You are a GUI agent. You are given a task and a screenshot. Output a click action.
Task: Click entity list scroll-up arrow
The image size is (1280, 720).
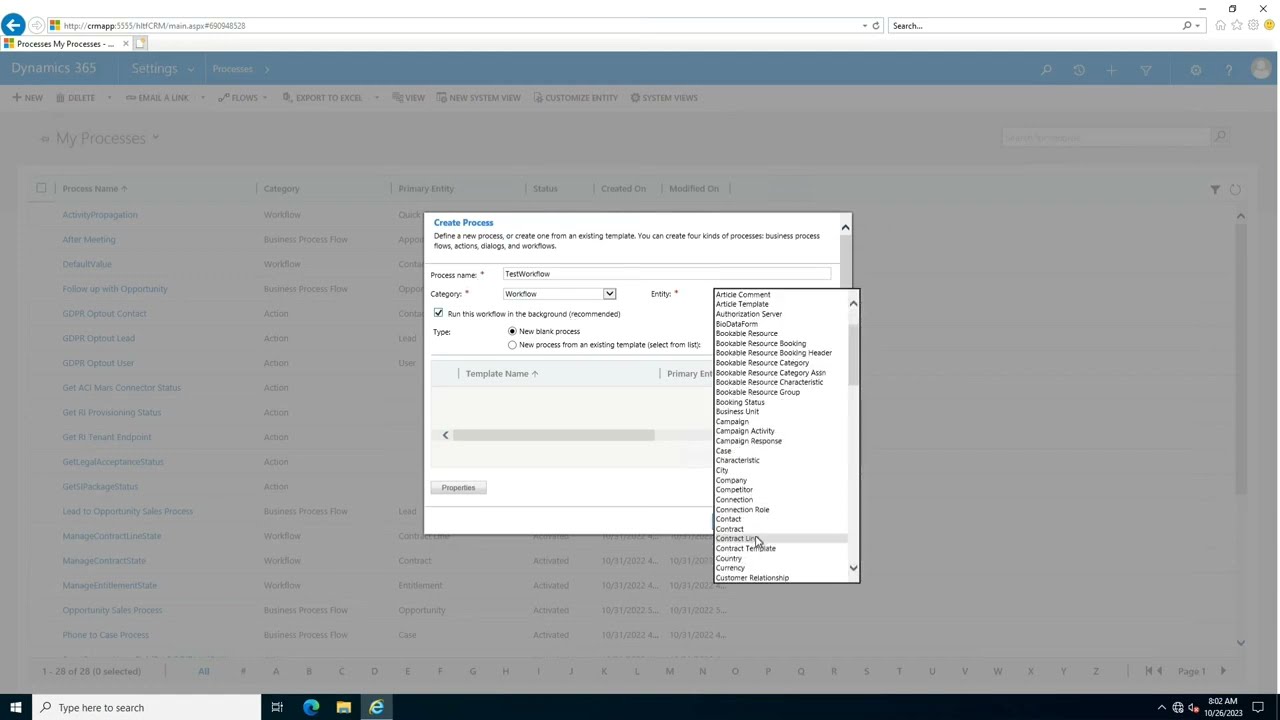tap(853, 303)
